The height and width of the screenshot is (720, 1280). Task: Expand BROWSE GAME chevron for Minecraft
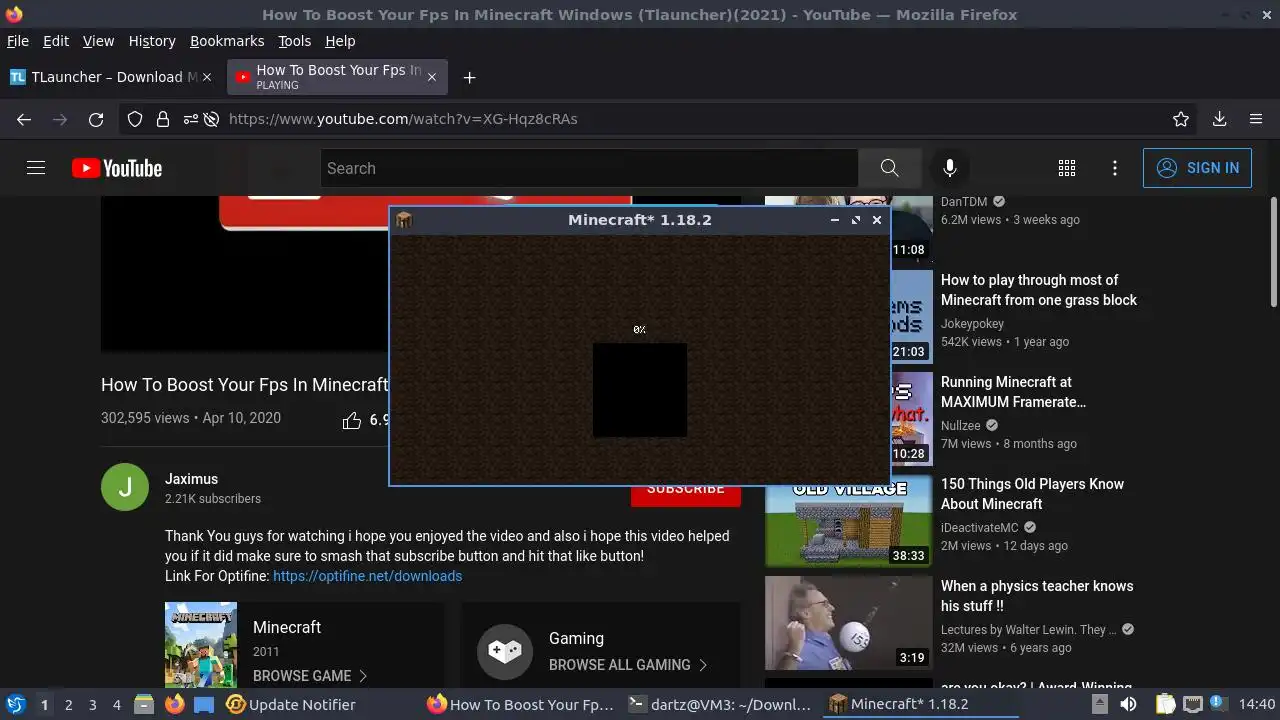[362, 676]
